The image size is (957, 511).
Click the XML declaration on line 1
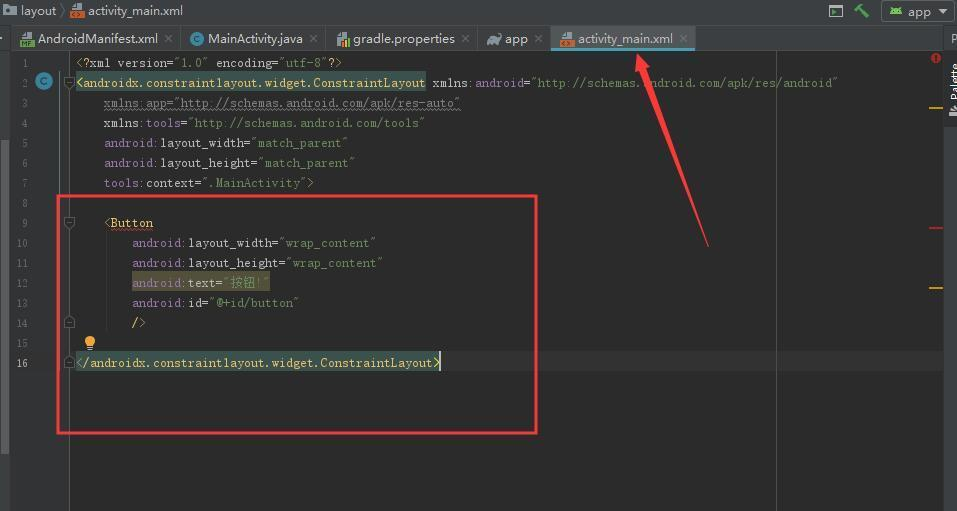pos(209,63)
